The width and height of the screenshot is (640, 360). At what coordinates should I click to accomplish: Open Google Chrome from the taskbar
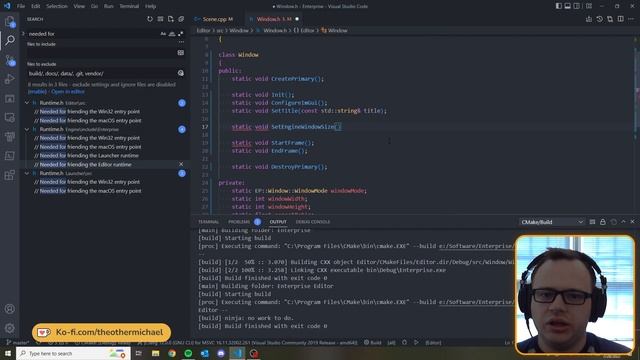pos(172,353)
